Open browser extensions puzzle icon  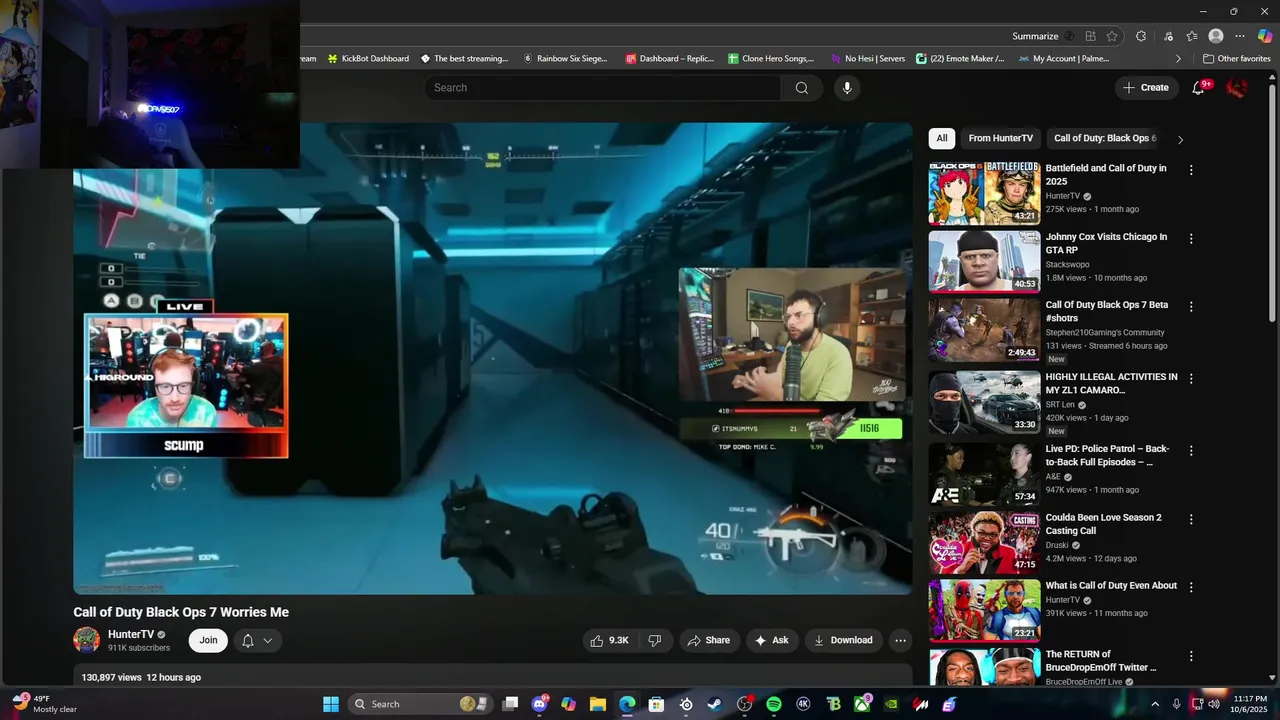point(1141,36)
